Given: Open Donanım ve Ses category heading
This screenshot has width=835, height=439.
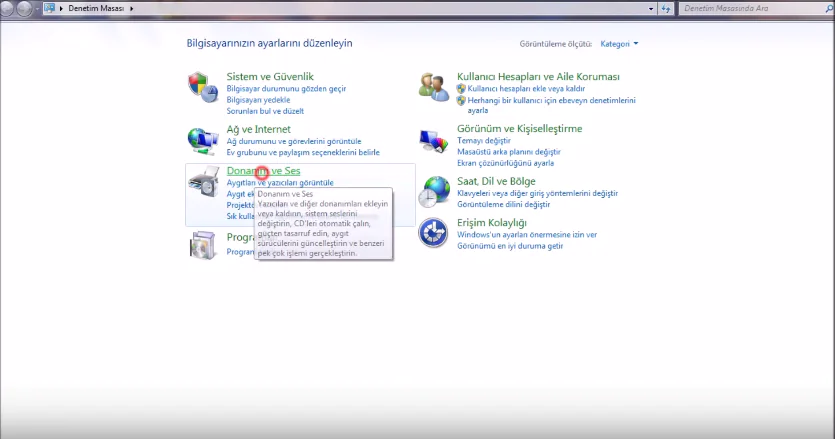Looking at the screenshot, I should [x=264, y=171].
